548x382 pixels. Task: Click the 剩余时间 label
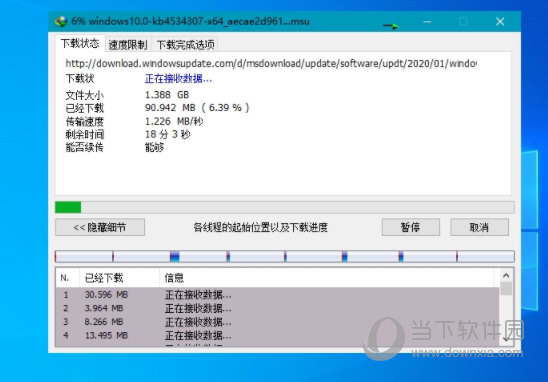[85, 135]
